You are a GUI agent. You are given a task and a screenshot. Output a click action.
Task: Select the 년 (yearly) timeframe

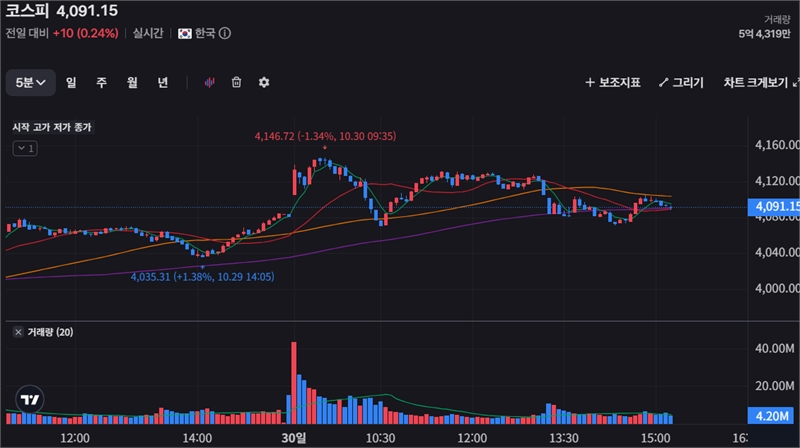[x=162, y=83]
